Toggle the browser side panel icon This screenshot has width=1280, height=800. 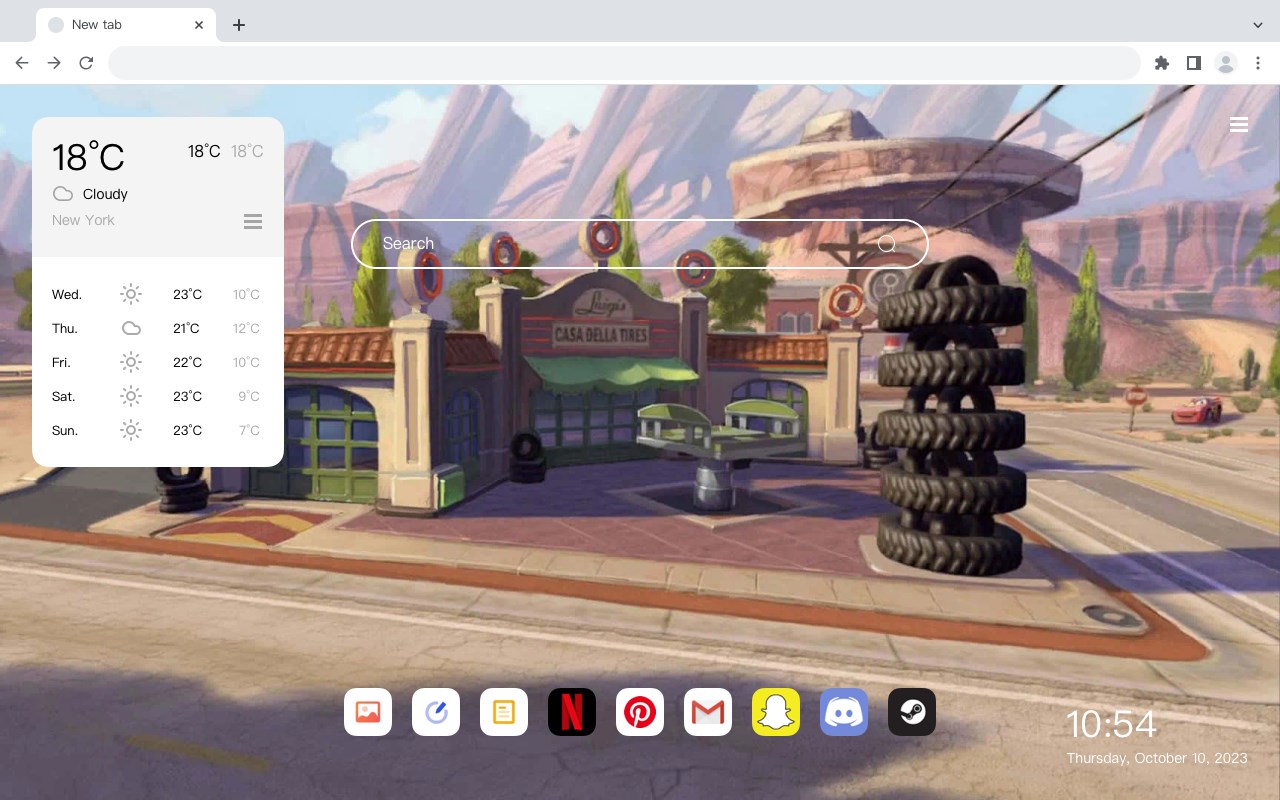pos(1193,63)
